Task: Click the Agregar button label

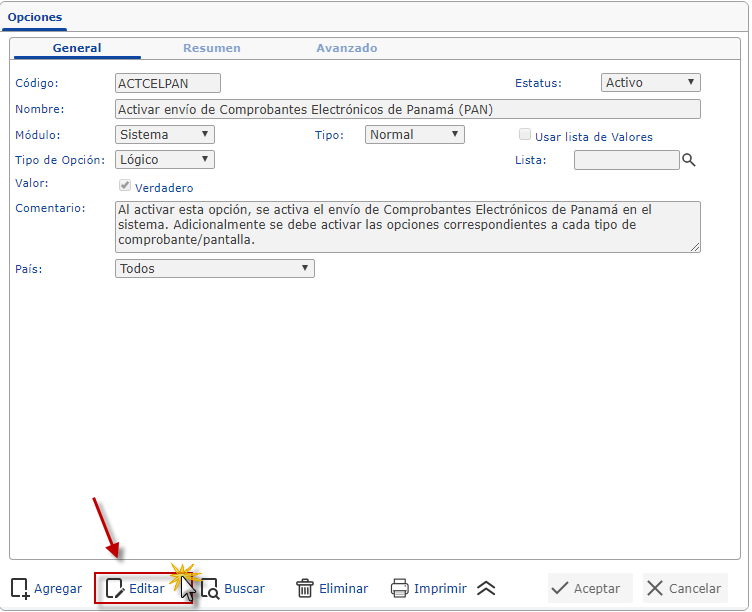Action: [58, 588]
